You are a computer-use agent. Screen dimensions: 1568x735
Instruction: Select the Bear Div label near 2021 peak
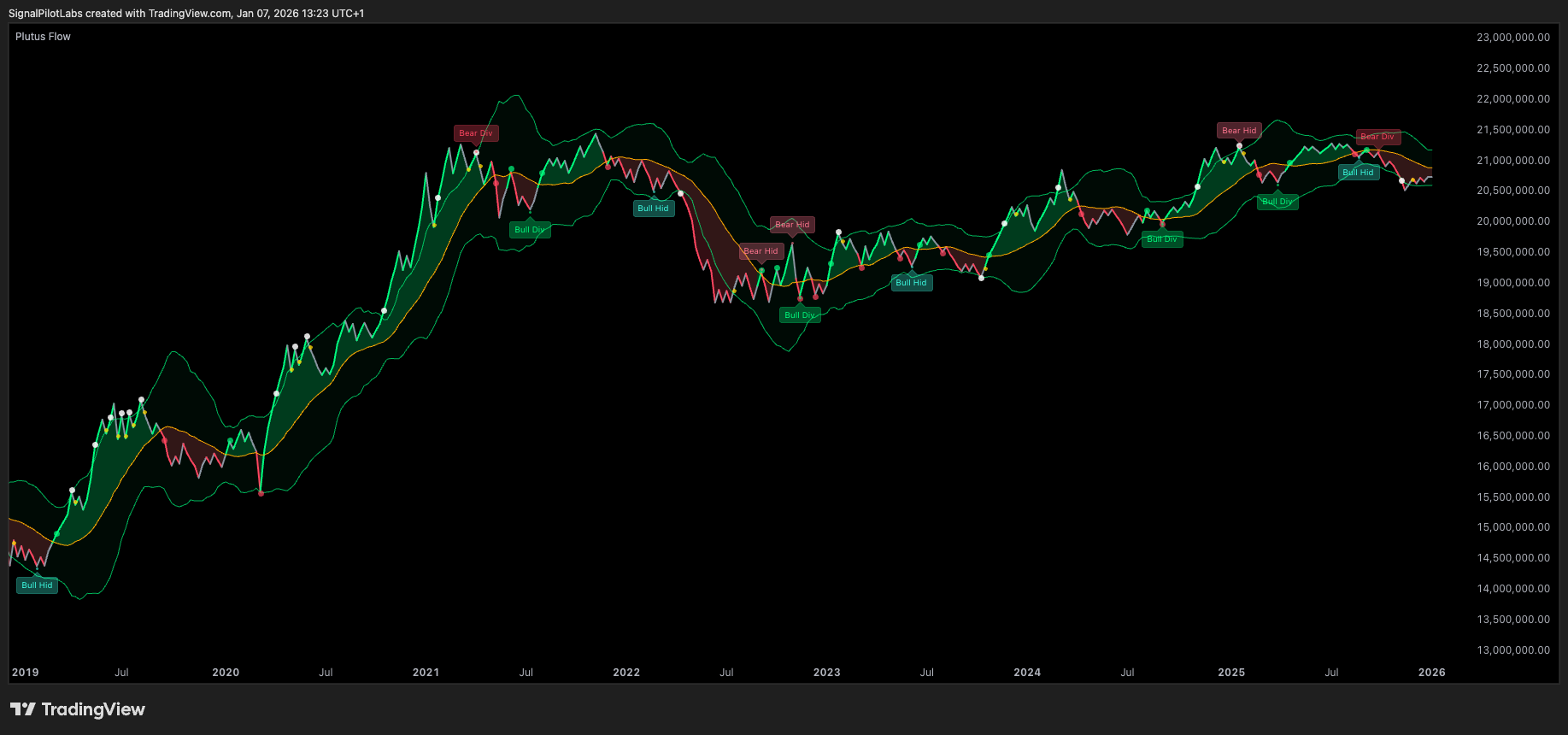coord(475,133)
